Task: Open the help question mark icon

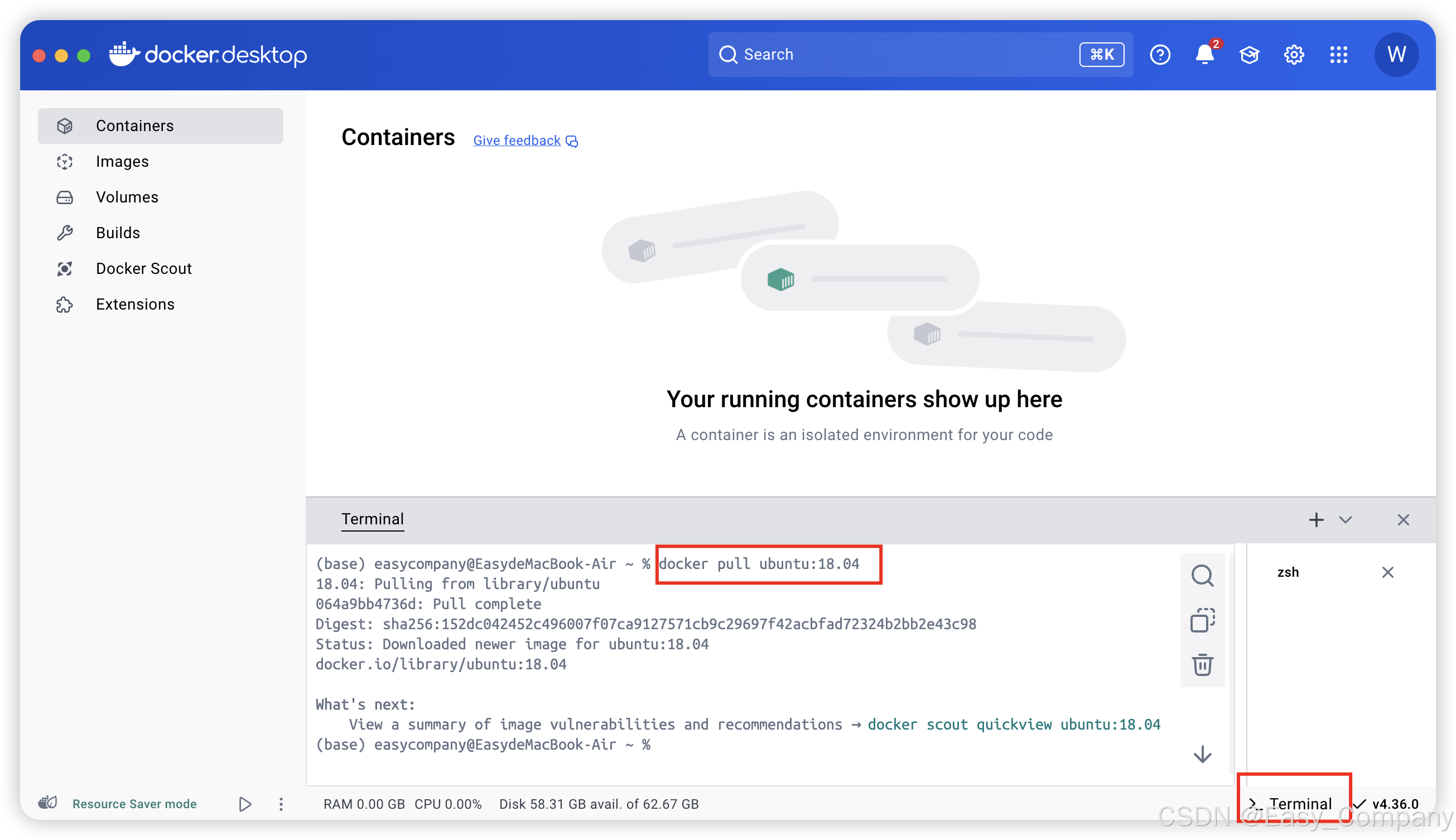Action: 1159,55
